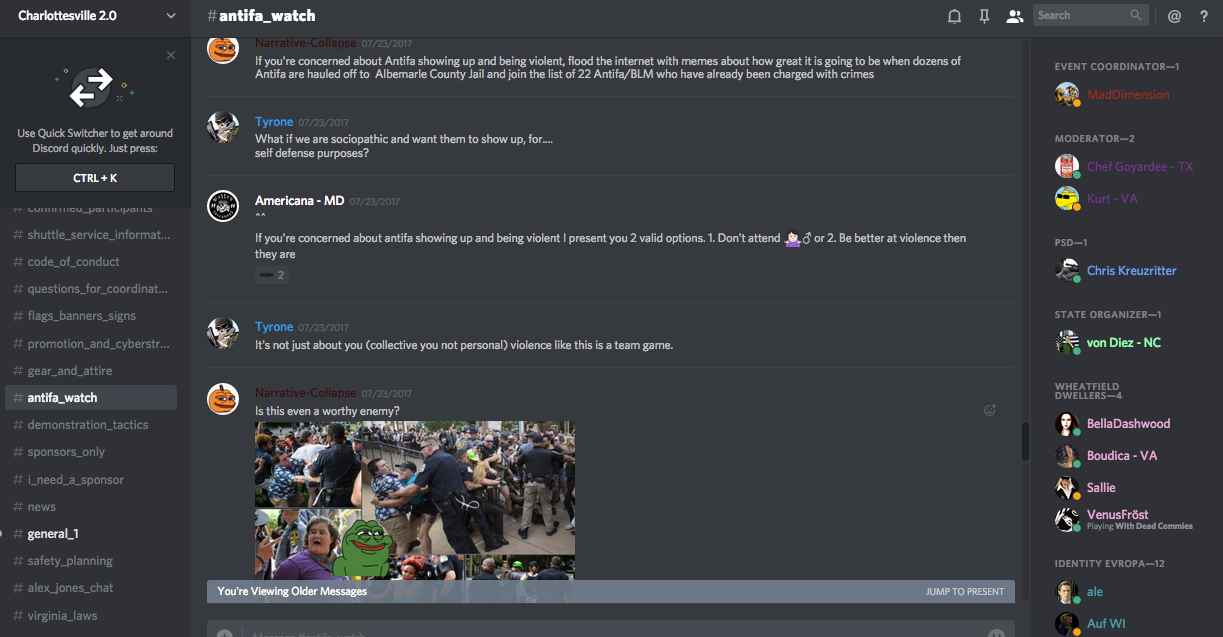Click the add reaction smiley icon

tap(990, 410)
